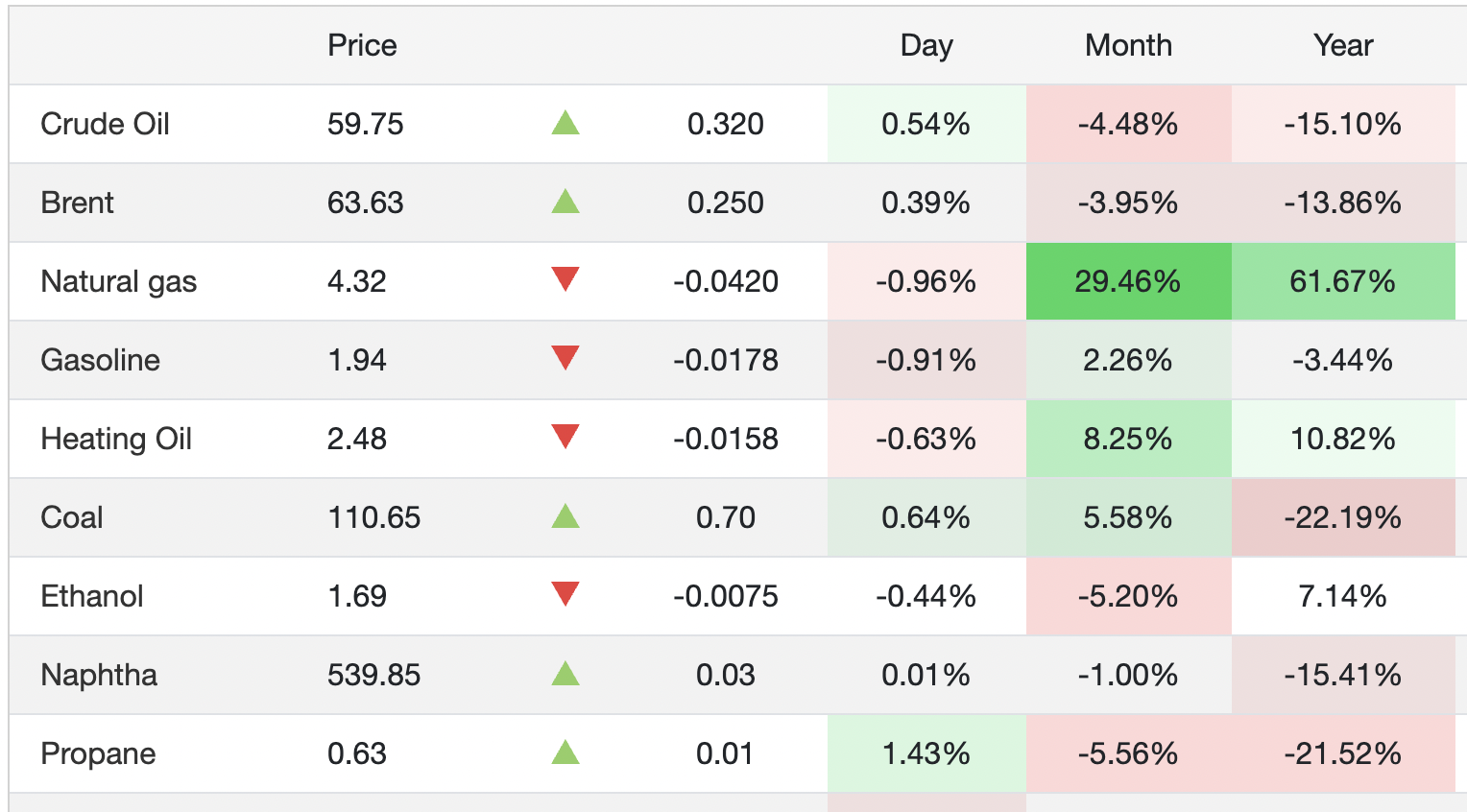Open the Propane commodity link
Viewport: 1467px width, 812px height.
coord(98,753)
